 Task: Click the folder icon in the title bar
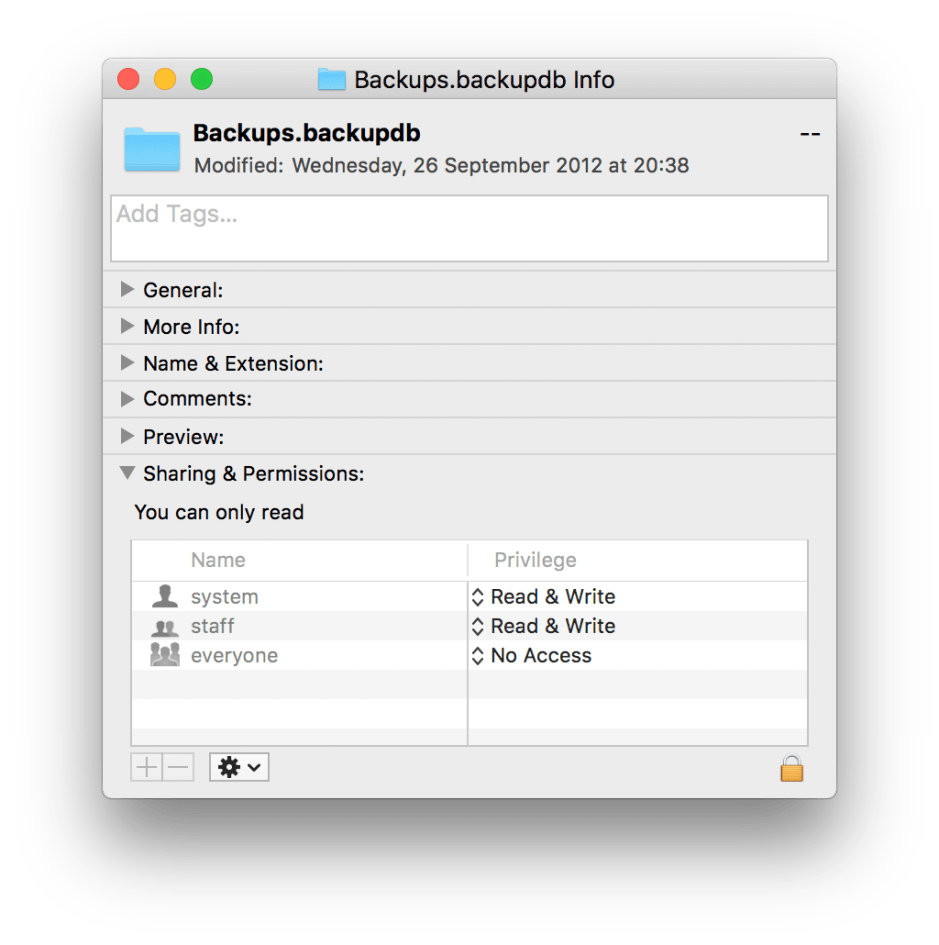[x=330, y=80]
